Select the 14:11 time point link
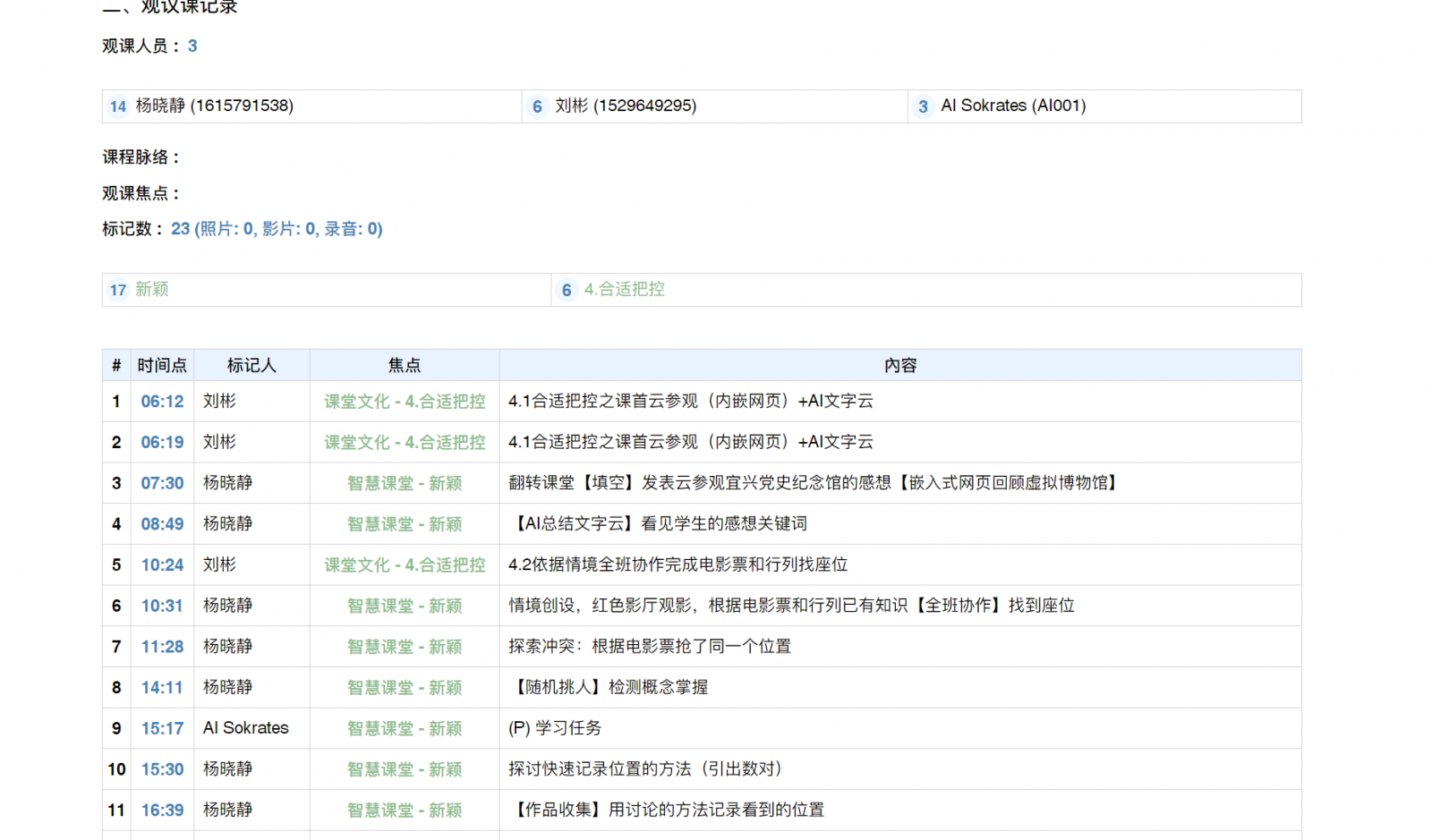The width and height of the screenshot is (1432, 840). 162,688
